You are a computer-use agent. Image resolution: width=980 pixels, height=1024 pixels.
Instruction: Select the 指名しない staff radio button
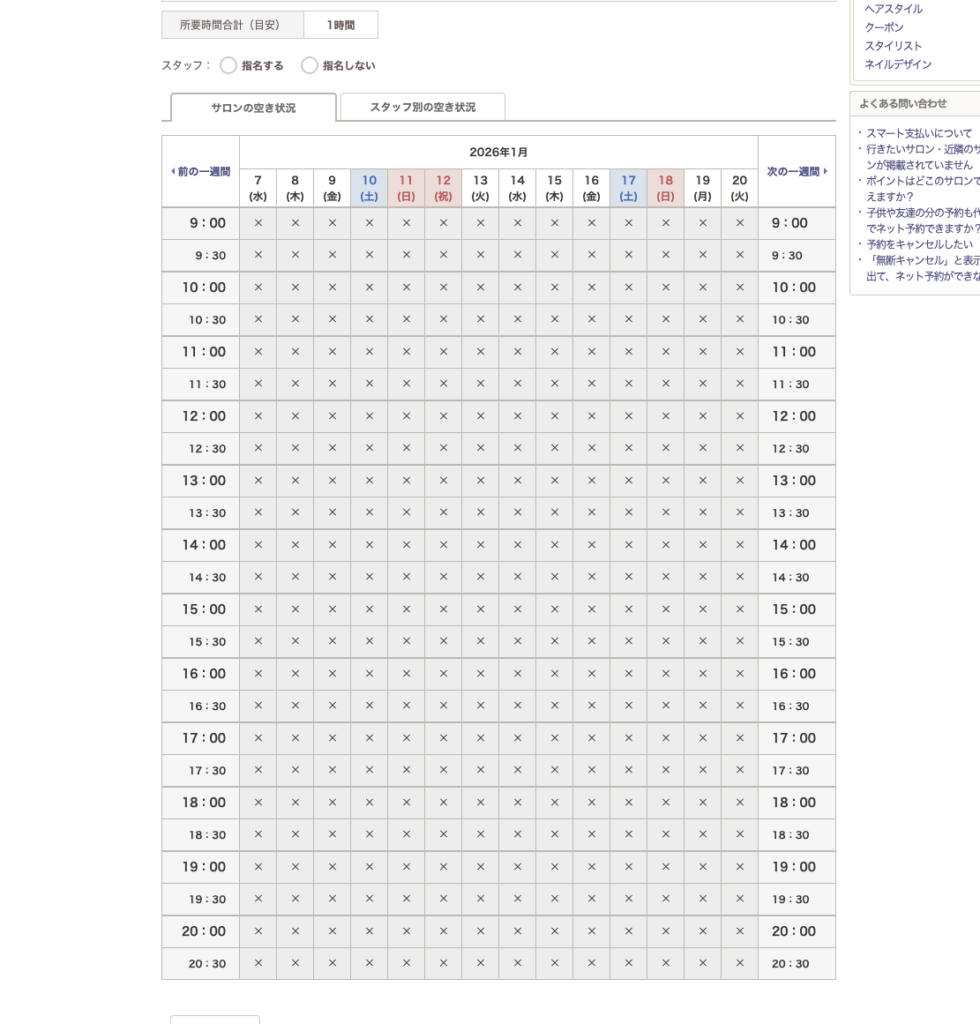tap(310, 65)
